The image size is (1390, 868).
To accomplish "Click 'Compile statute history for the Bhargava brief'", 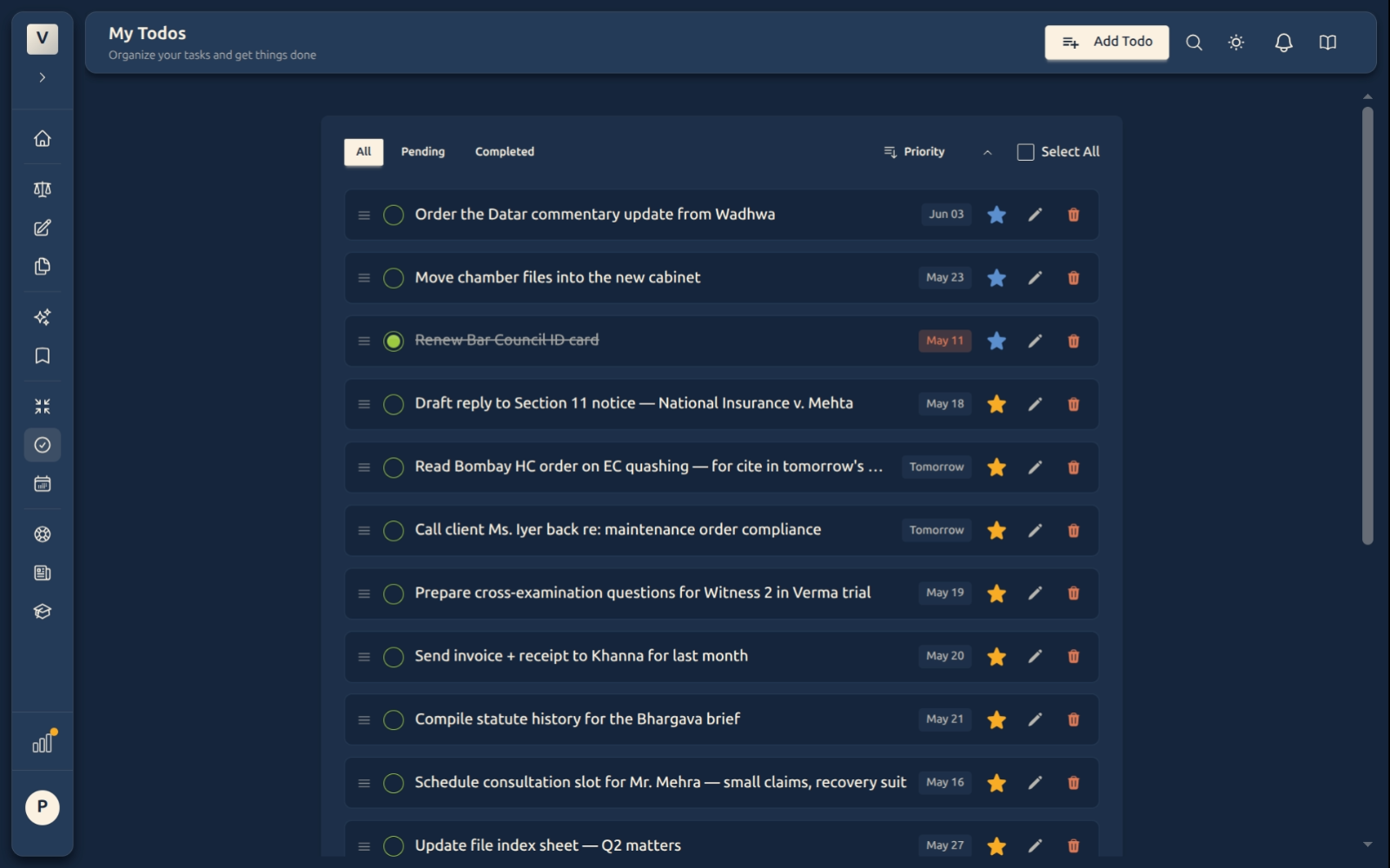I will click(577, 719).
